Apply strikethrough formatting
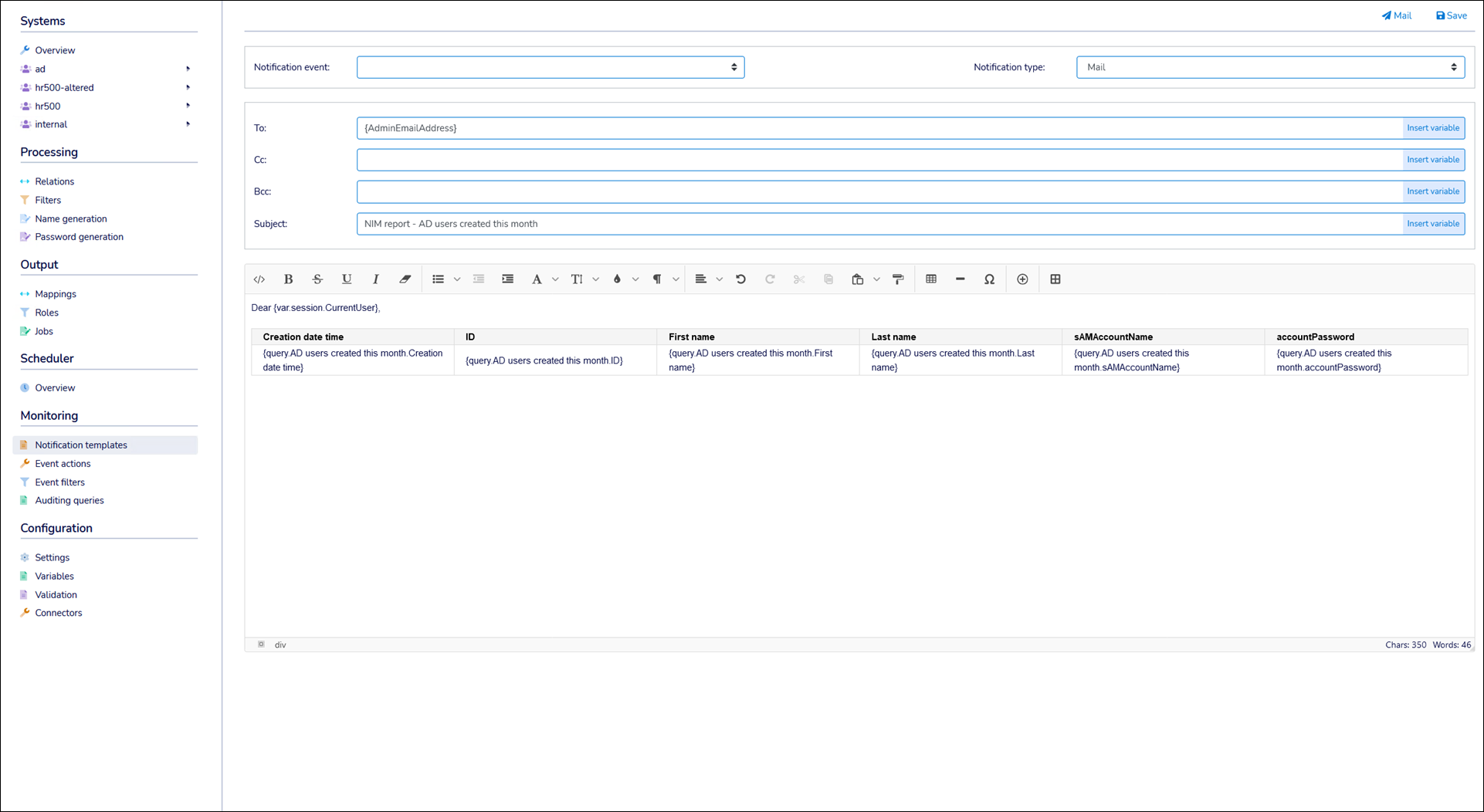This screenshot has width=1484, height=812. (317, 279)
